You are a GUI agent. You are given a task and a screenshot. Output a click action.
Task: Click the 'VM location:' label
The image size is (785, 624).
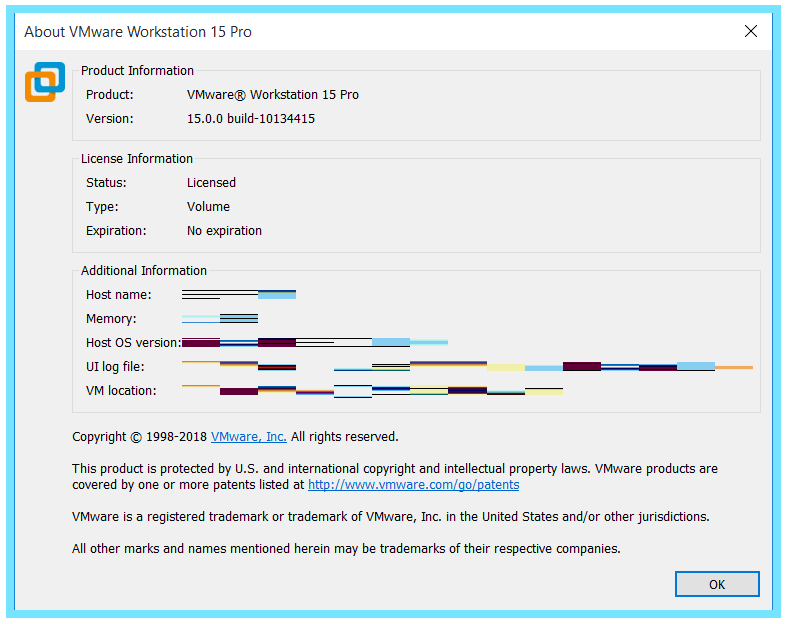point(121,391)
